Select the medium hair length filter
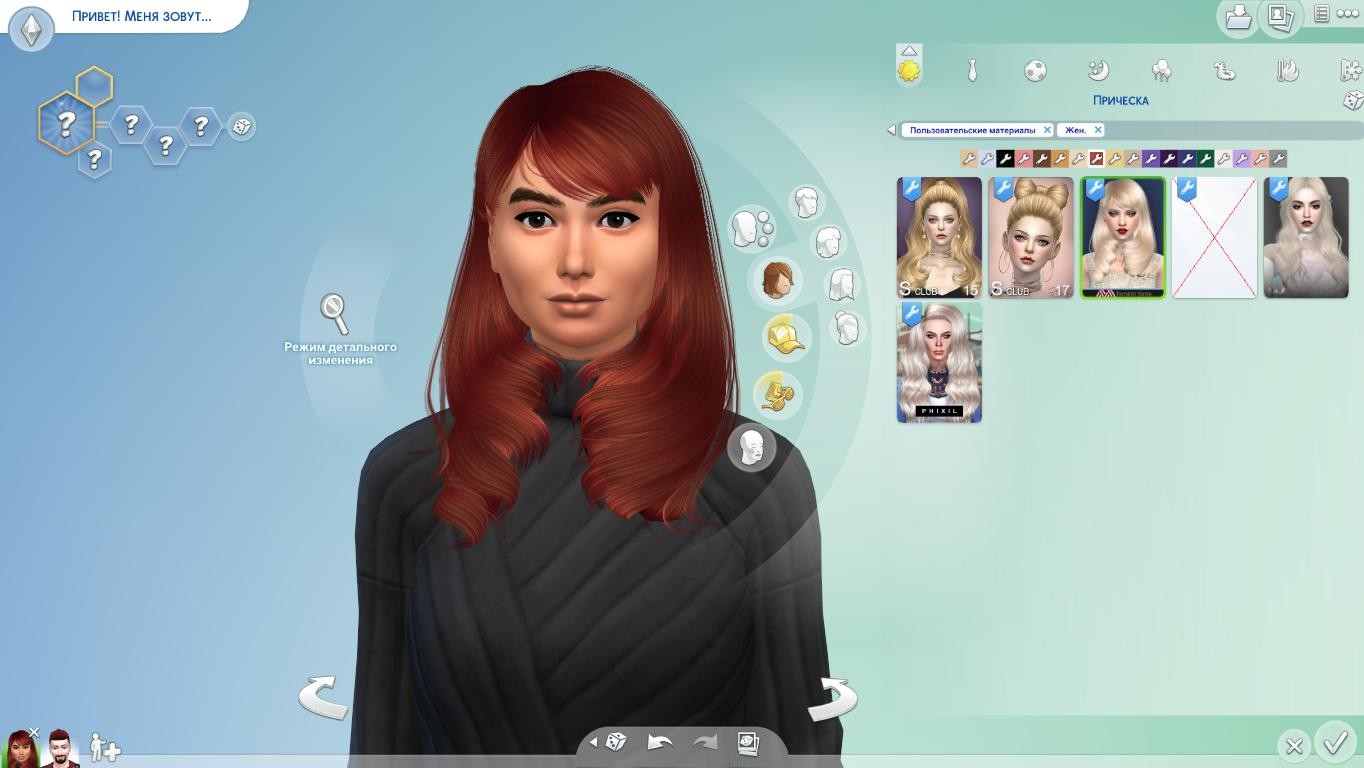Screen dimensions: 1364x768 pyautogui.click(x=828, y=241)
